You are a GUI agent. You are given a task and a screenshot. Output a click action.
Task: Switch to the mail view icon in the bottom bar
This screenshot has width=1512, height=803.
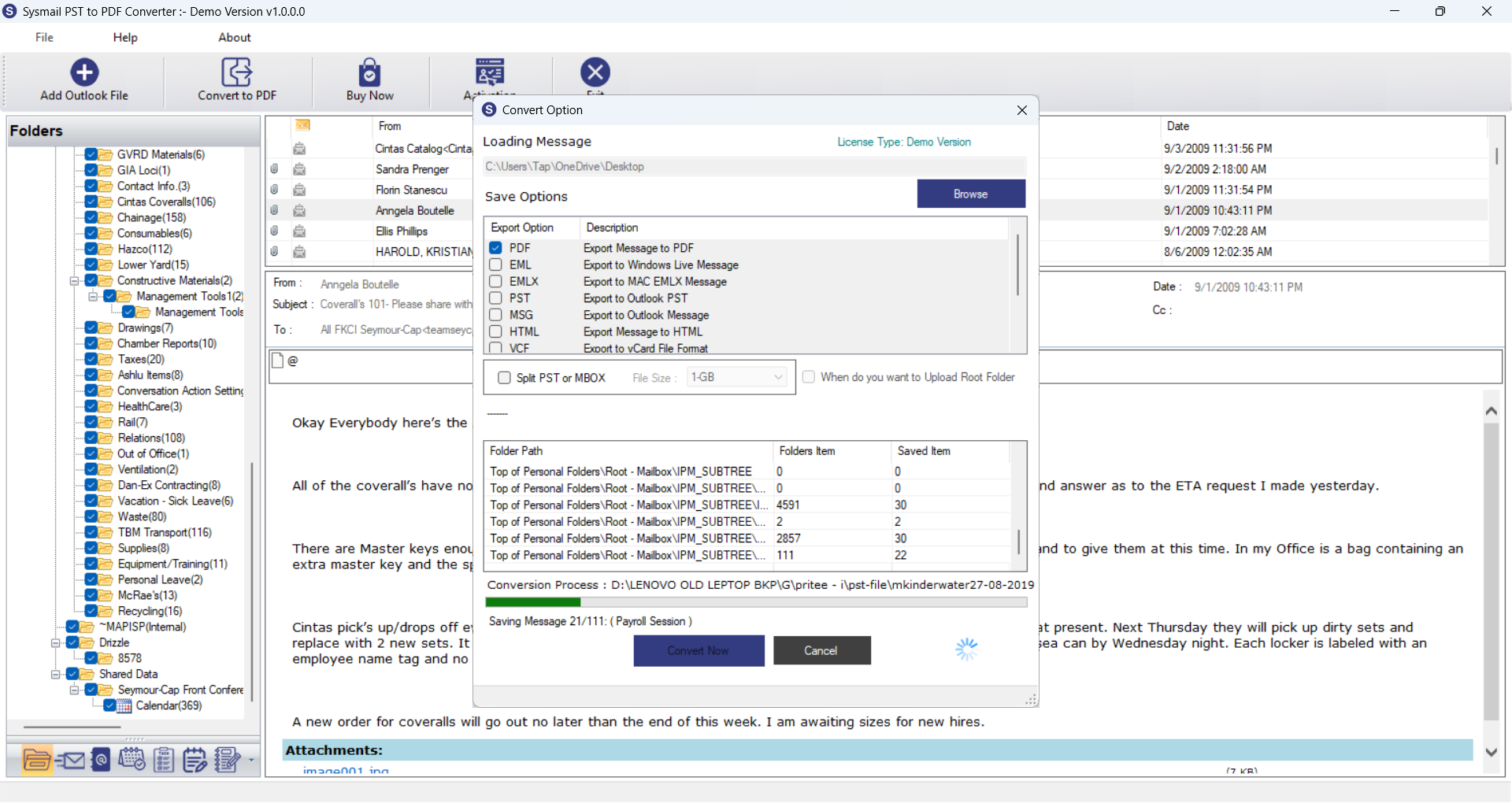71,760
